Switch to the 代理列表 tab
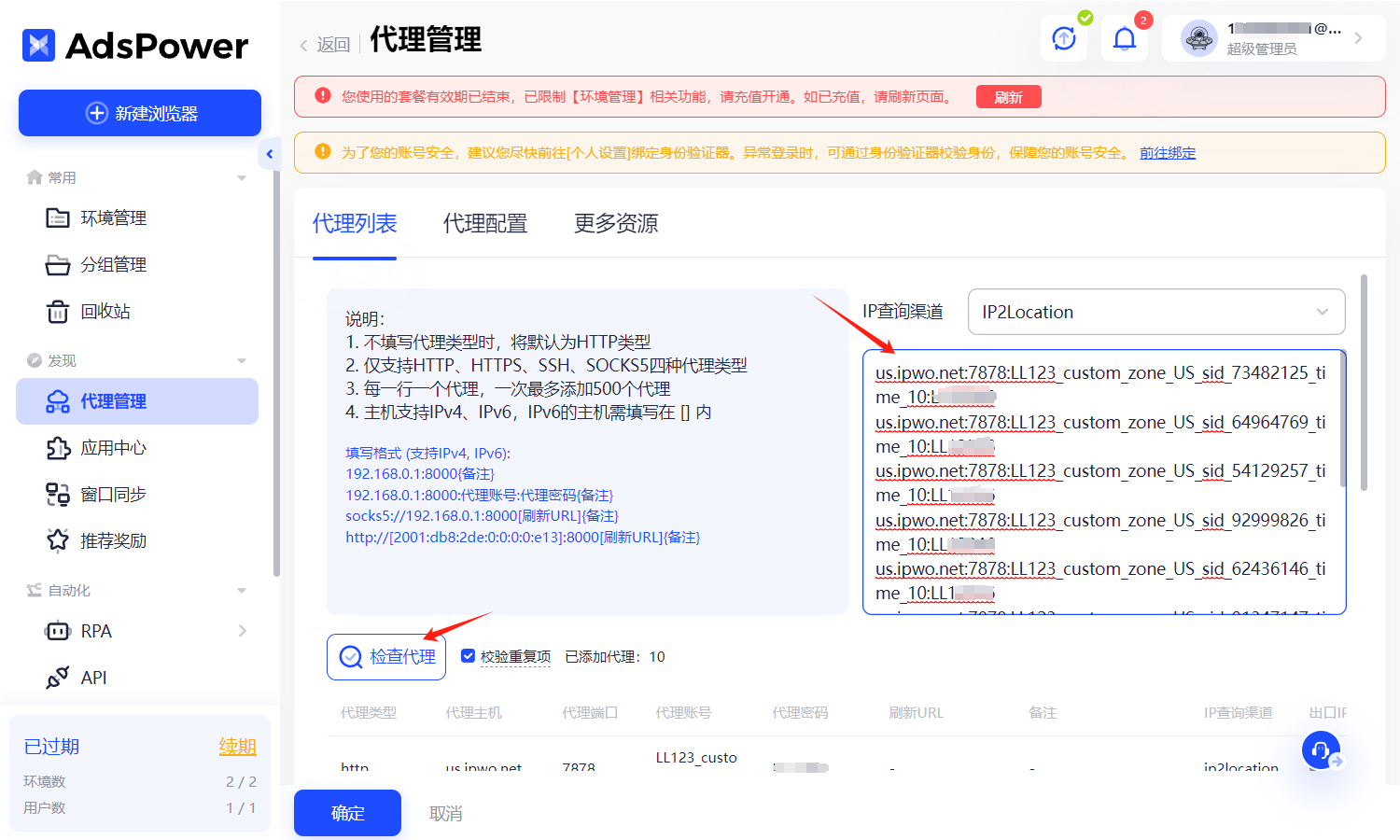The height and width of the screenshot is (840, 1400). 355,224
